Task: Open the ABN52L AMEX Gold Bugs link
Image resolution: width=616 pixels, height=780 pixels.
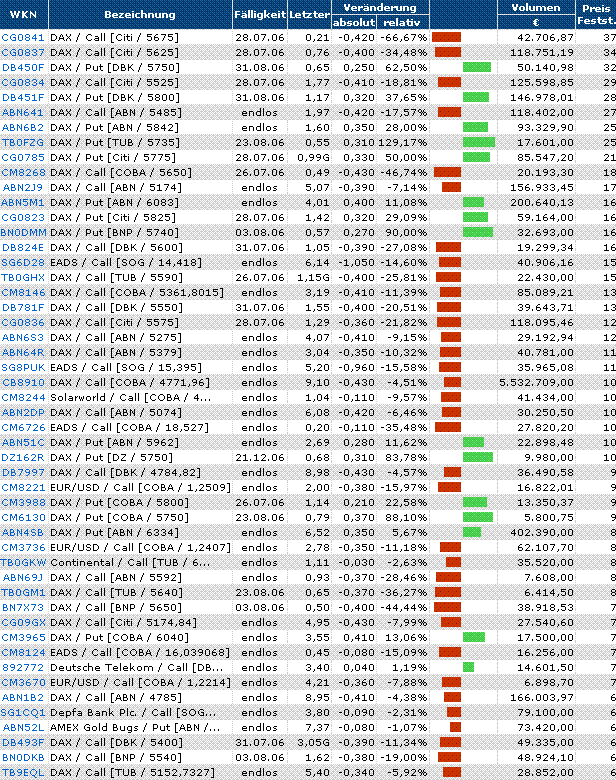Action: [23, 727]
